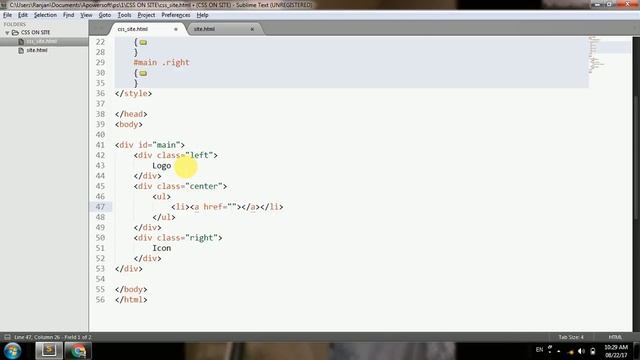Click the file icon beside site.html
This screenshot has height=360, width=640.
pyautogui.click(x=21, y=50)
